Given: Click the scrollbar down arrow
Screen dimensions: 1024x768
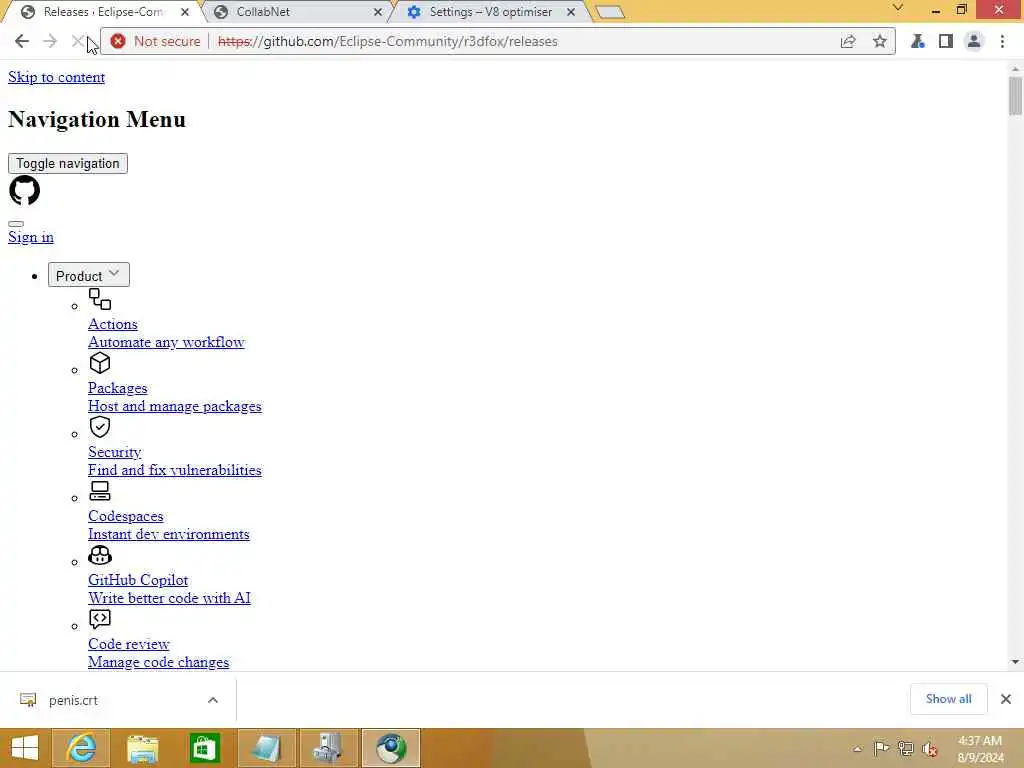Looking at the screenshot, I should coord(1015,662).
